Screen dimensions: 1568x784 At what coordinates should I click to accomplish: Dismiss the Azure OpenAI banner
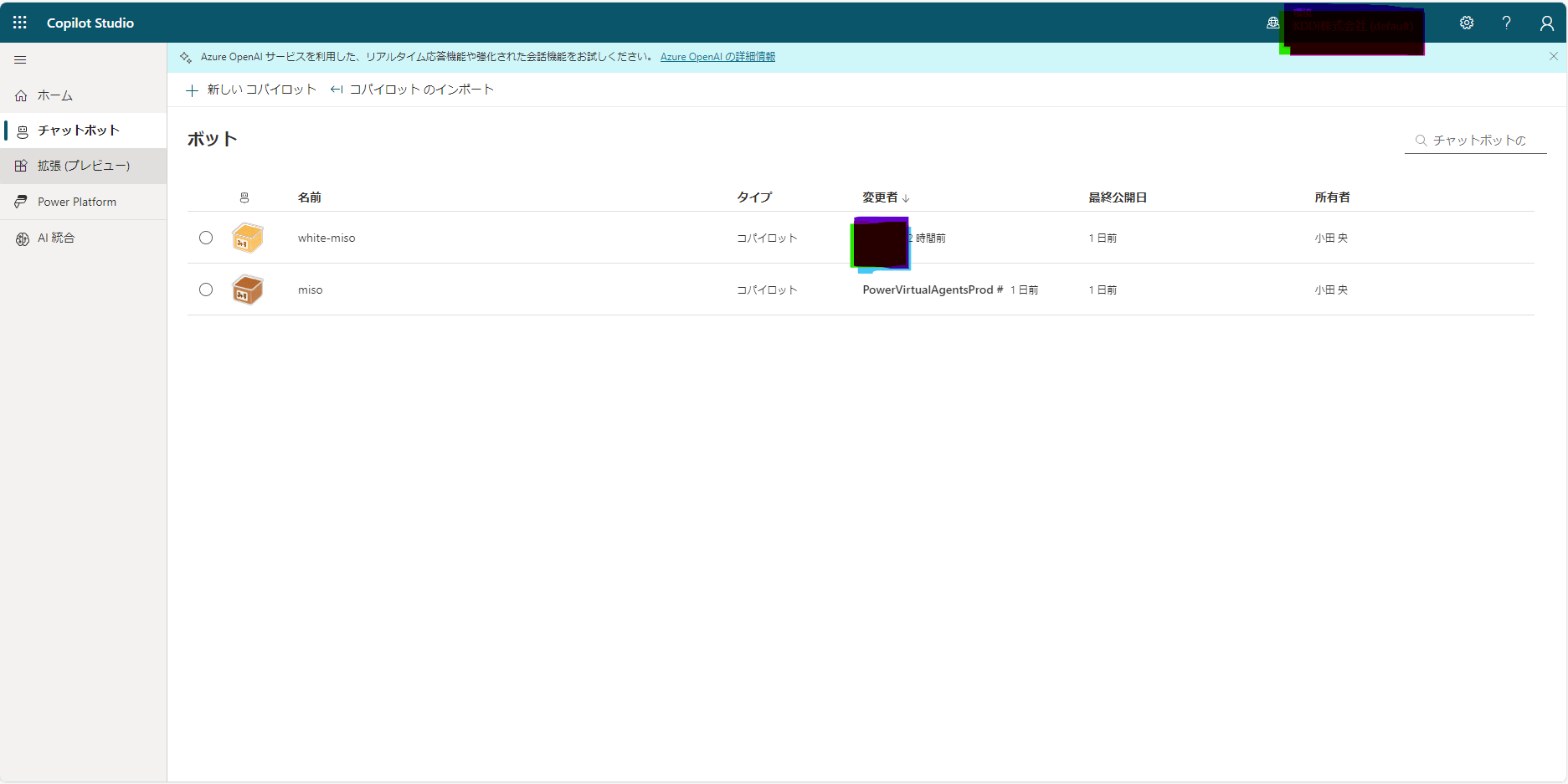pos(1554,56)
